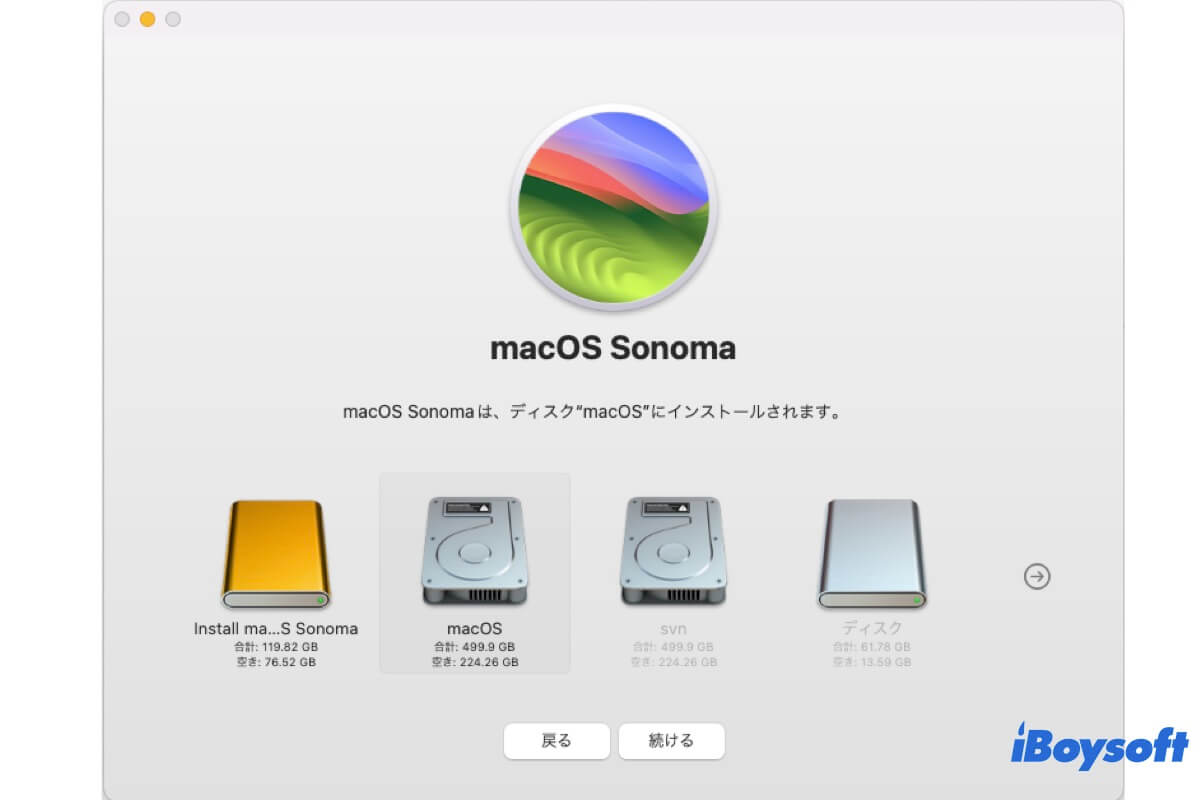
Task: Select the greyed-out svn hard disk icon
Action: tap(674, 551)
